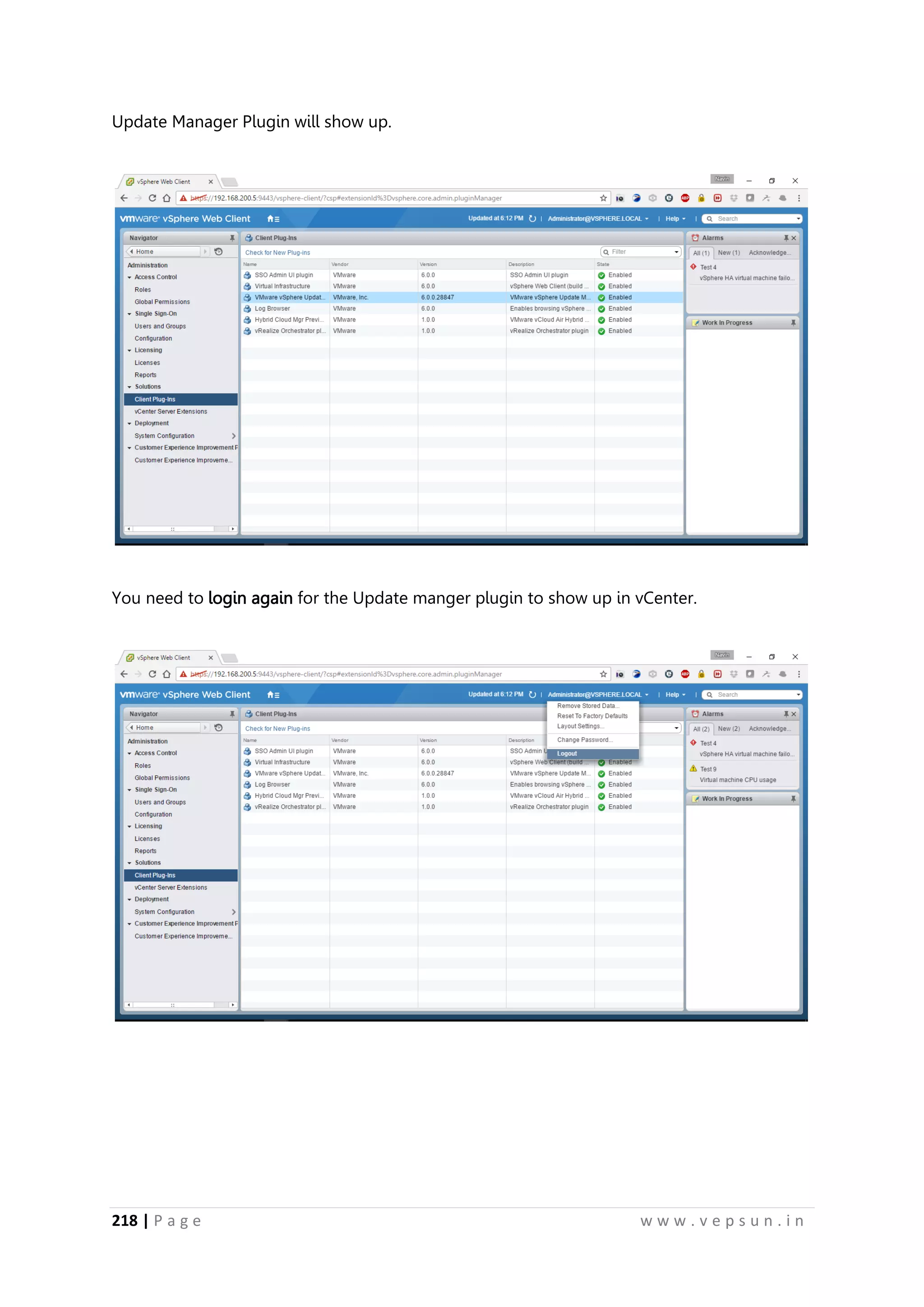This screenshot has width=924, height=1307.
Task: Open Administrator@VSPHERE.LOCAL dropdown in upper screenshot
Action: click(598, 218)
